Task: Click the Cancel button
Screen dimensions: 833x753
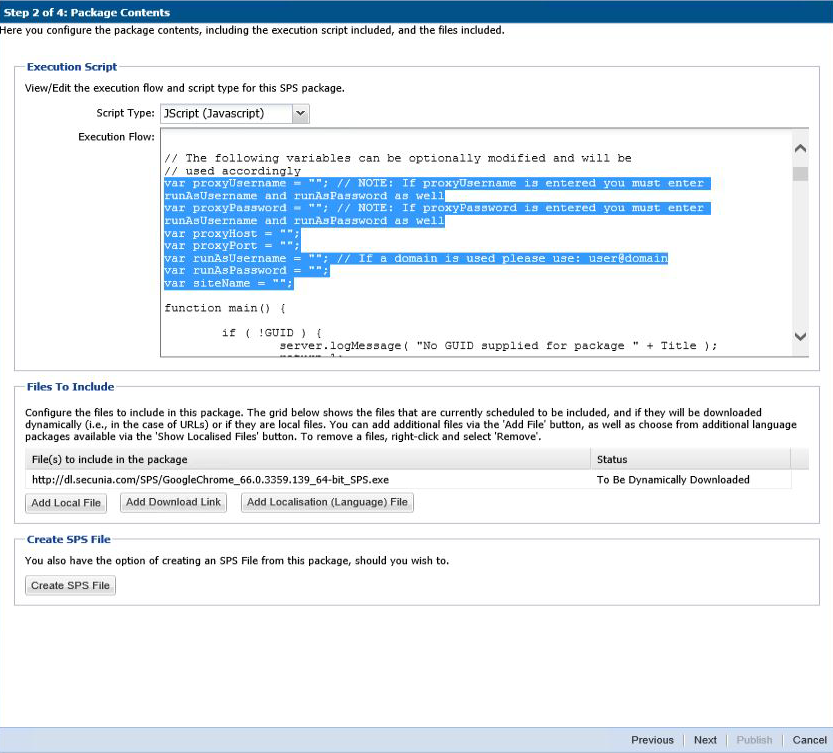Action: pos(809,740)
